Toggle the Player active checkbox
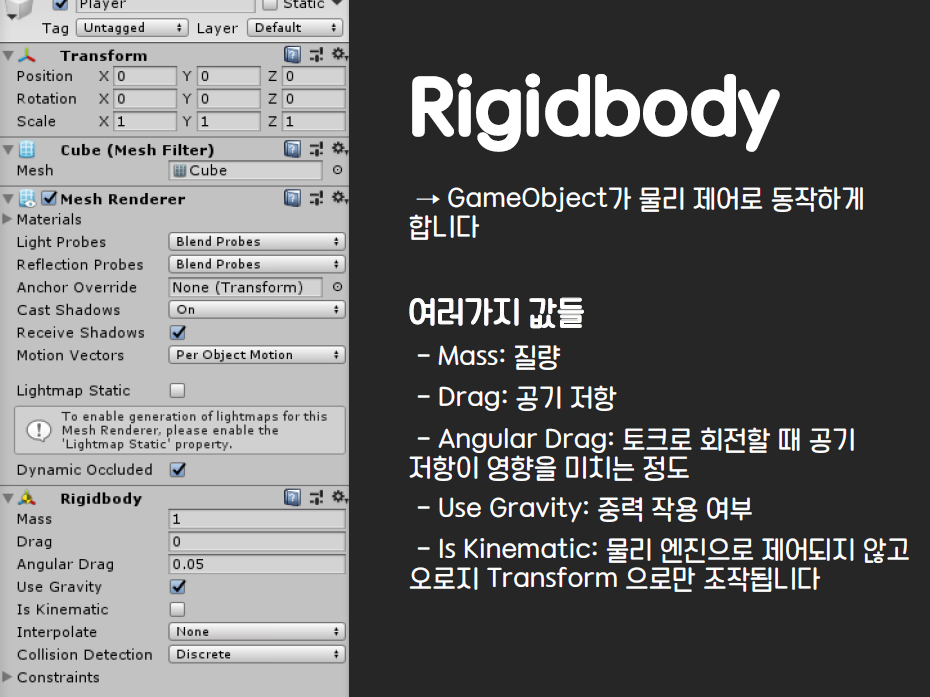Image resolution: width=930 pixels, height=697 pixels. point(60,5)
